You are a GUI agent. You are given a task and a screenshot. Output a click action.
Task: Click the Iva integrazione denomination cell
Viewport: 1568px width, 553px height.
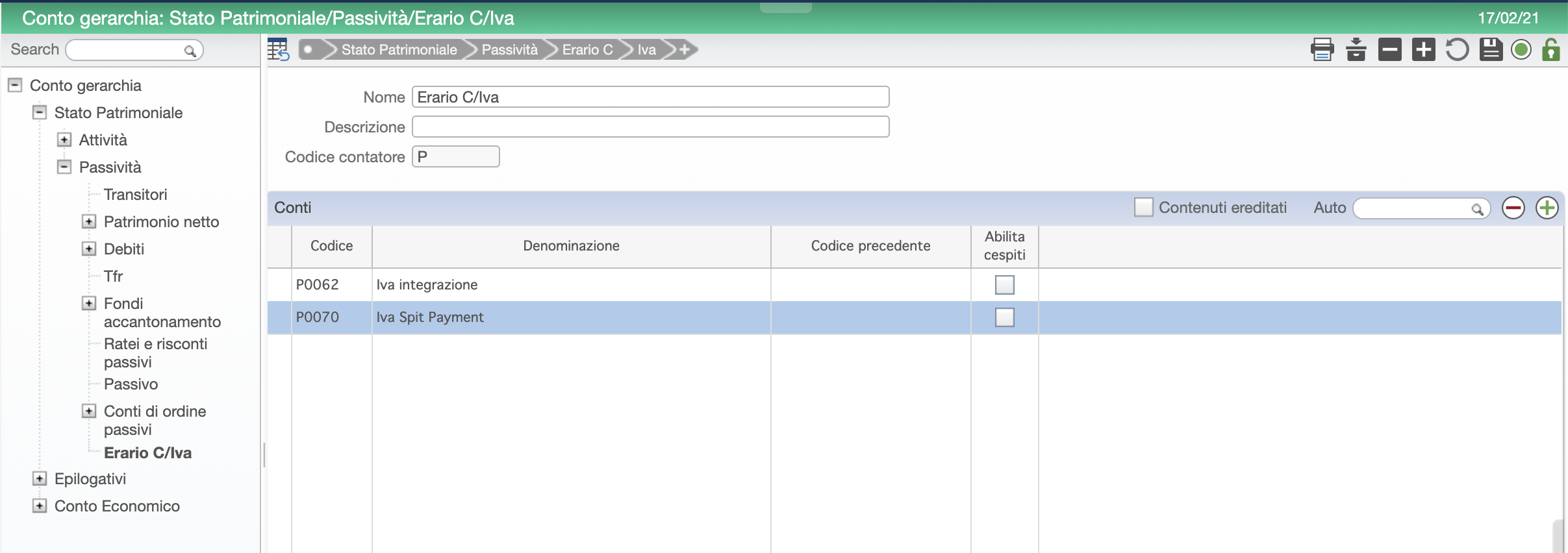[571, 285]
